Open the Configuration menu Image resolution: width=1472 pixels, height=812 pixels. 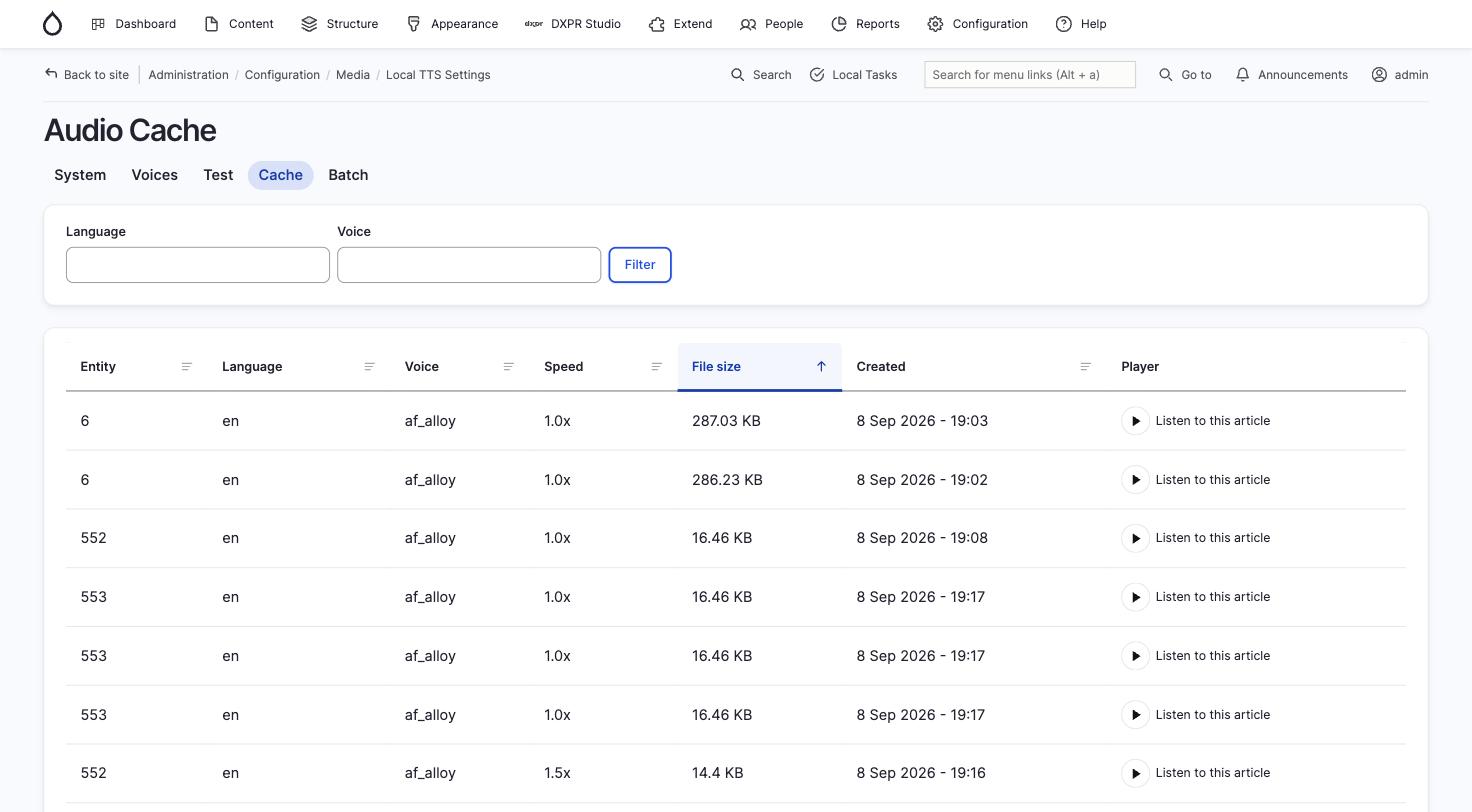coord(977,24)
